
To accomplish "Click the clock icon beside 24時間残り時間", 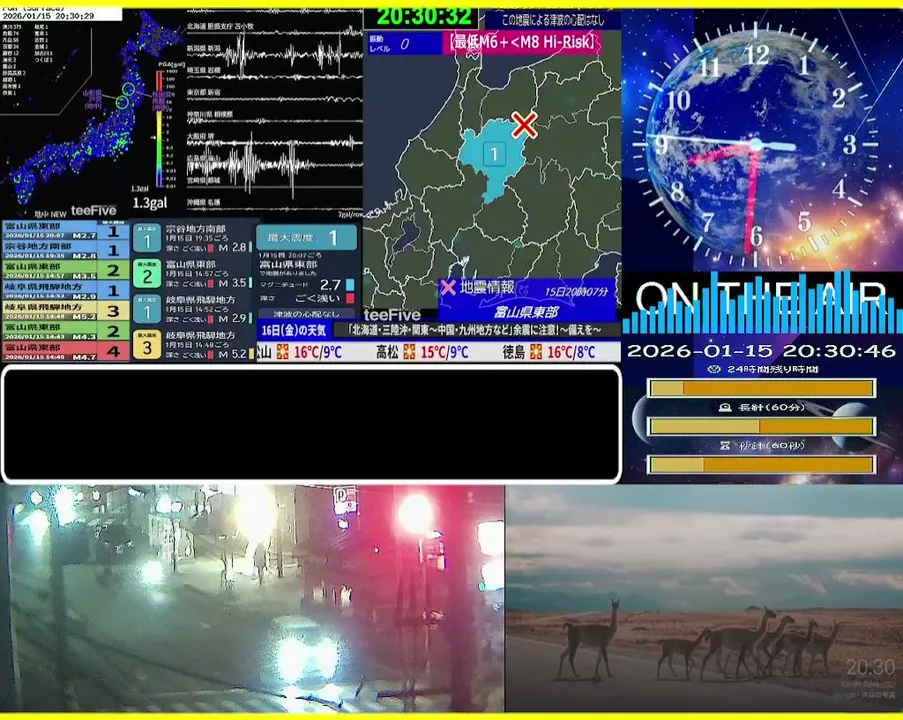I will (x=714, y=369).
